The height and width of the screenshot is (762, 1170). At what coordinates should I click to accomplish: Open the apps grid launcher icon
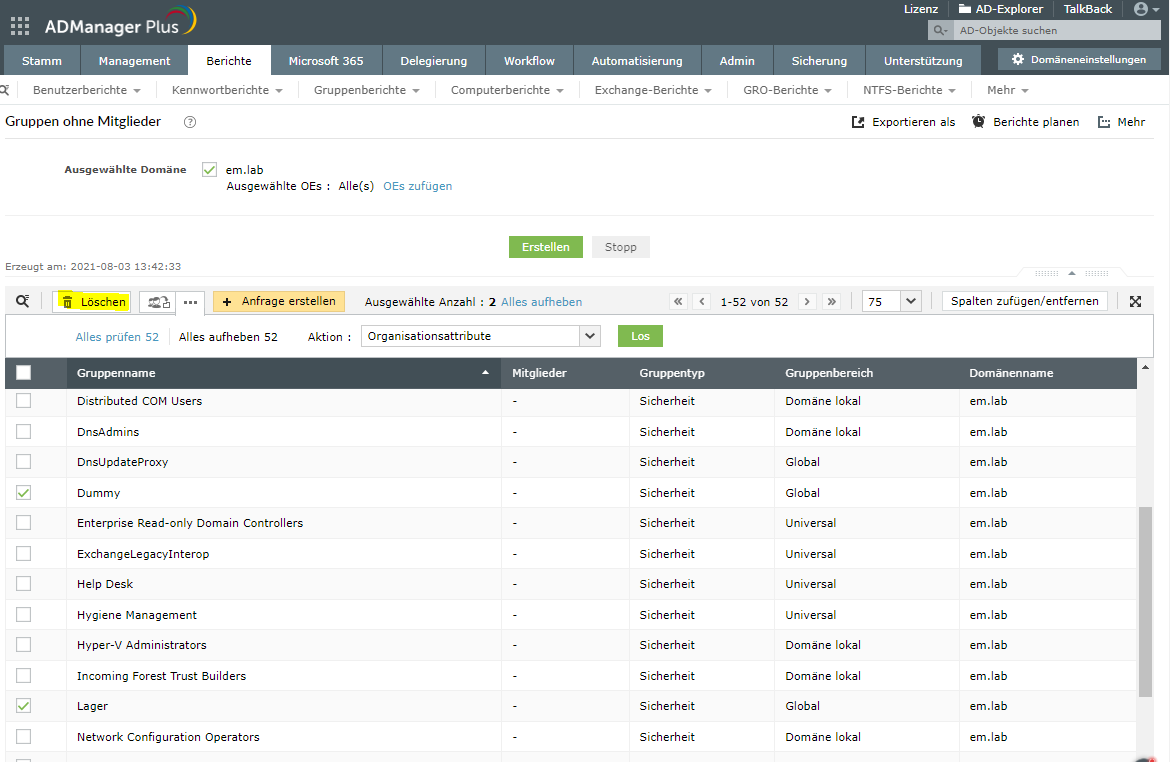pyautogui.click(x=20, y=26)
